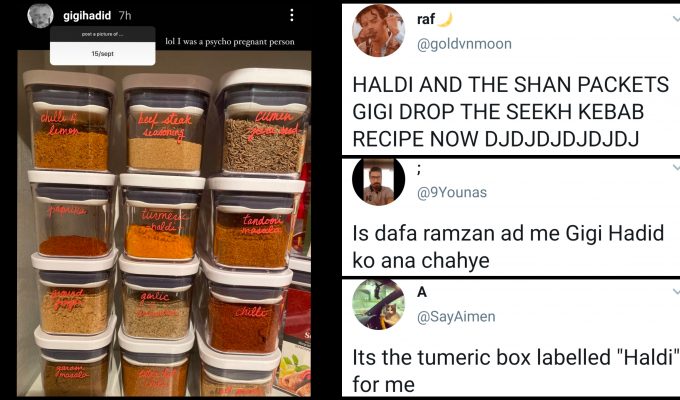
Task: Open raf's profile avatar
Action: [379, 31]
